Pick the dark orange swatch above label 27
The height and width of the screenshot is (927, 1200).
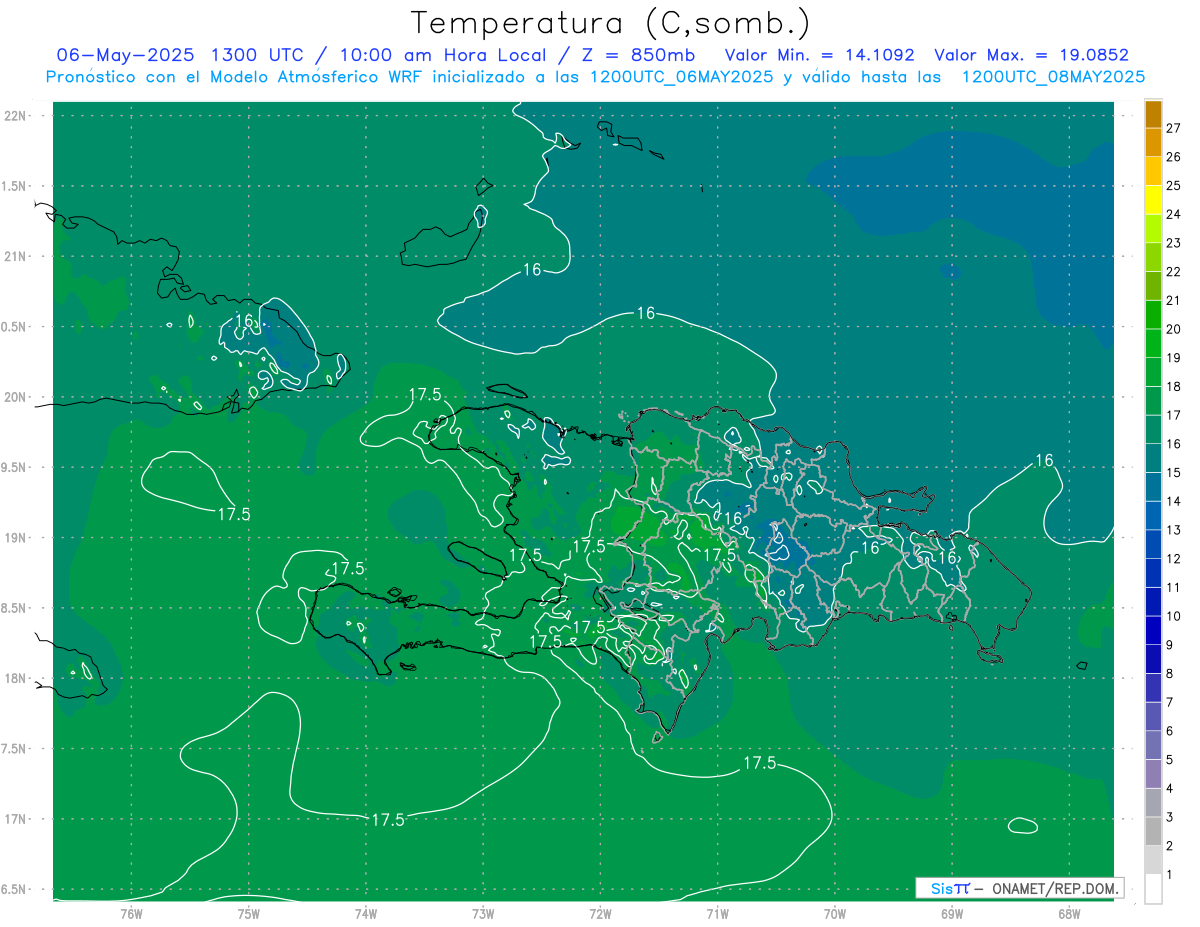coord(1153,114)
